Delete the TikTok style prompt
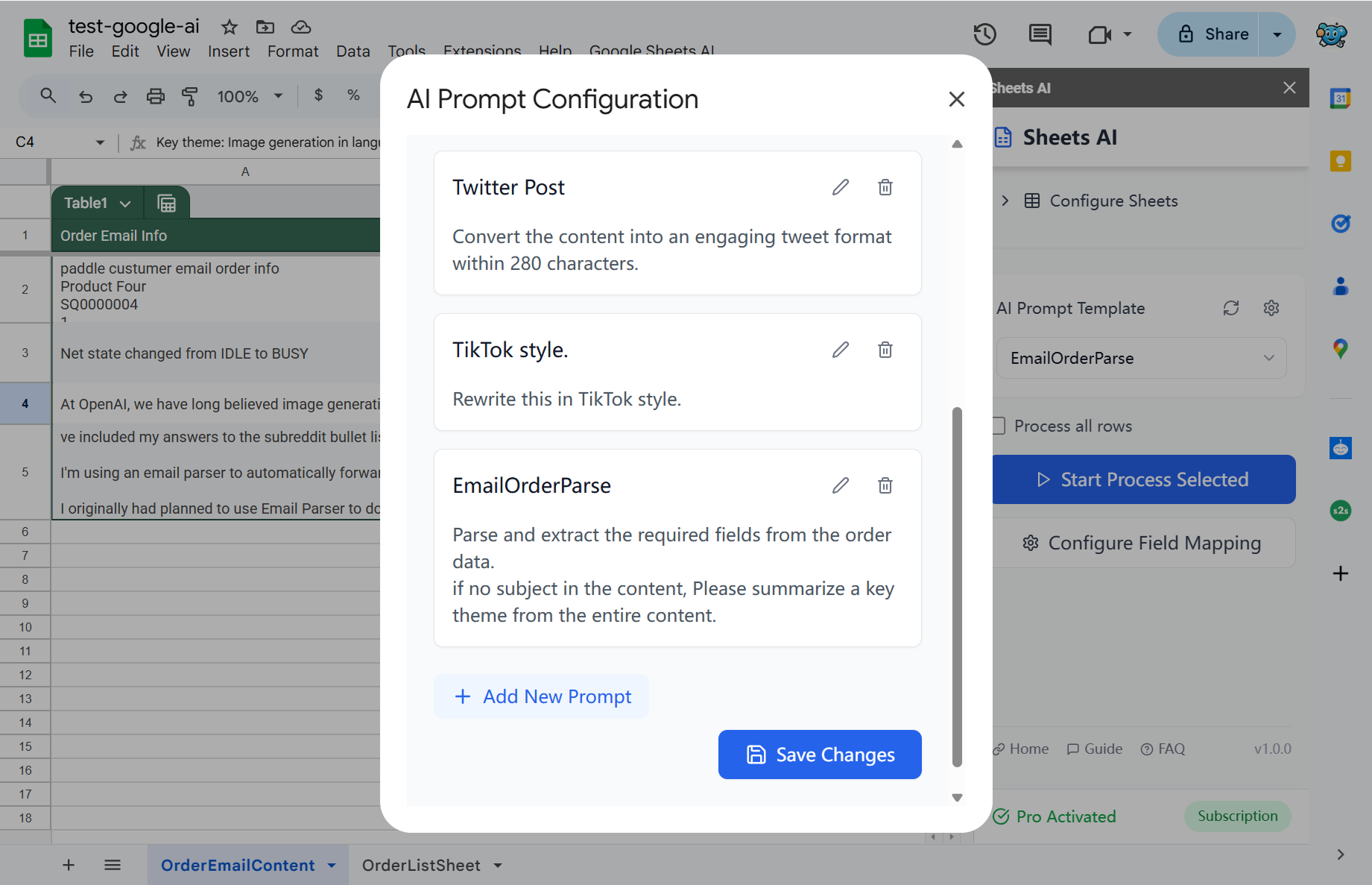1372x885 pixels. 885,350
